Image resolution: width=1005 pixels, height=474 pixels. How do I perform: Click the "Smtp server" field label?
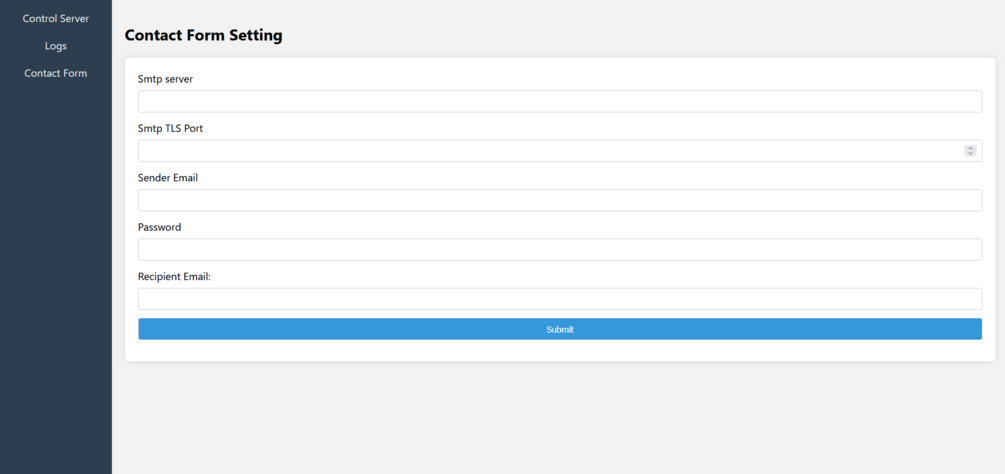[x=165, y=79]
